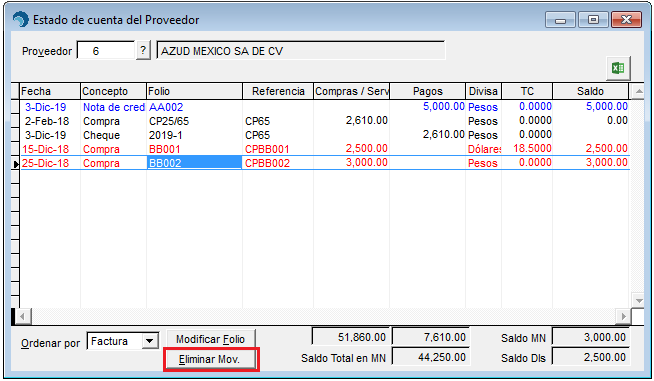Close the Estado de cuenta del Proveedor window
The height and width of the screenshot is (381, 654).
626,20
